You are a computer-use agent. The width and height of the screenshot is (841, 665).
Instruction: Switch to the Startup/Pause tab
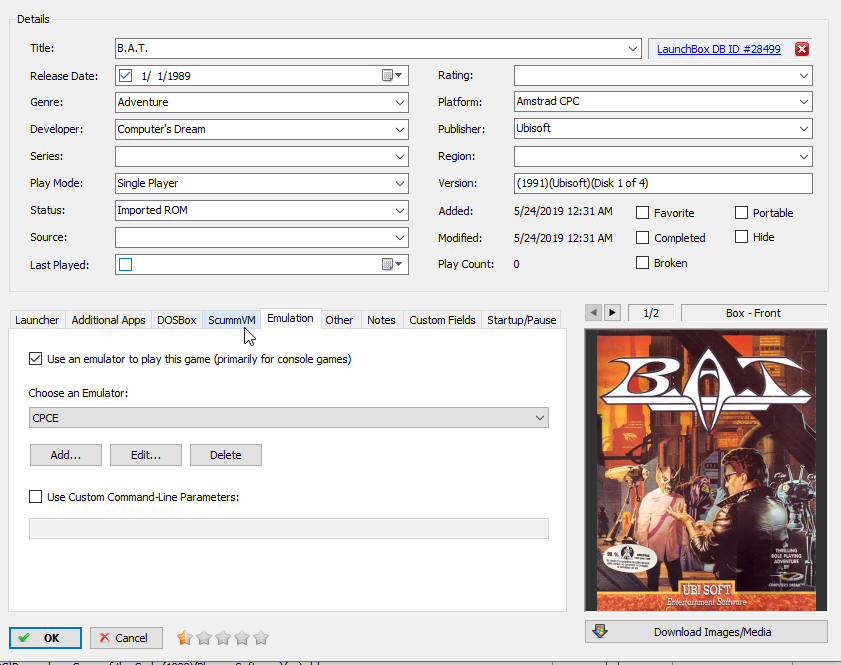pyautogui.click(x=521, y=320)
